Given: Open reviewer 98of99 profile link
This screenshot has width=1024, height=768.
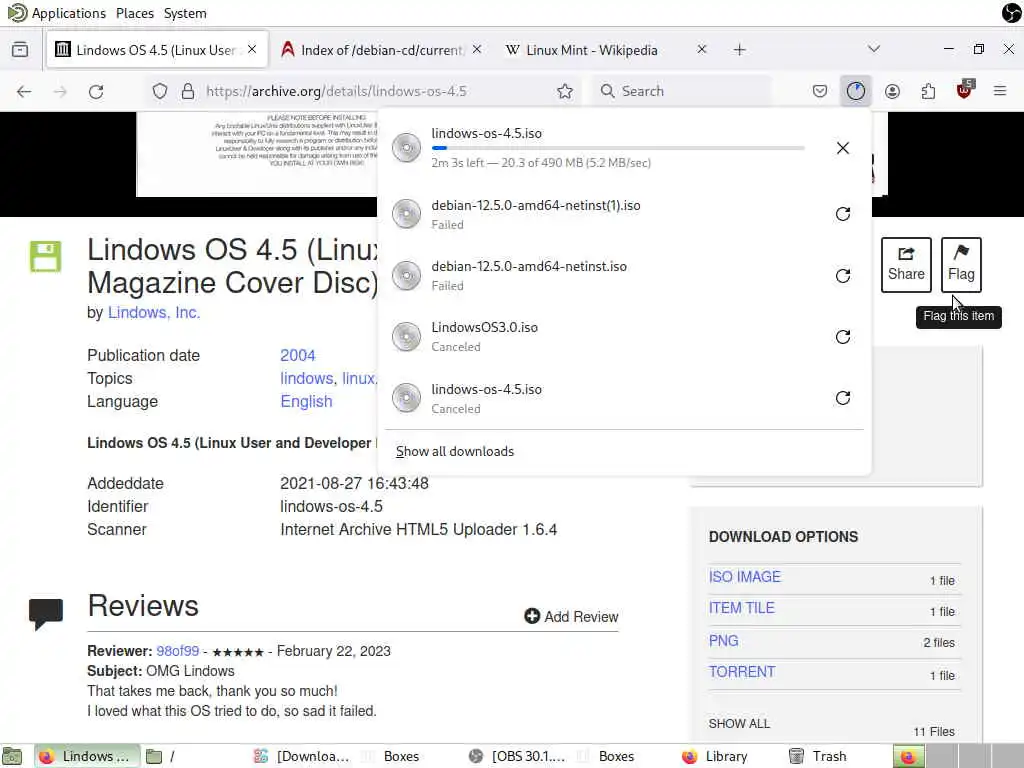Looking at the screenshot, I should (177, 652).
